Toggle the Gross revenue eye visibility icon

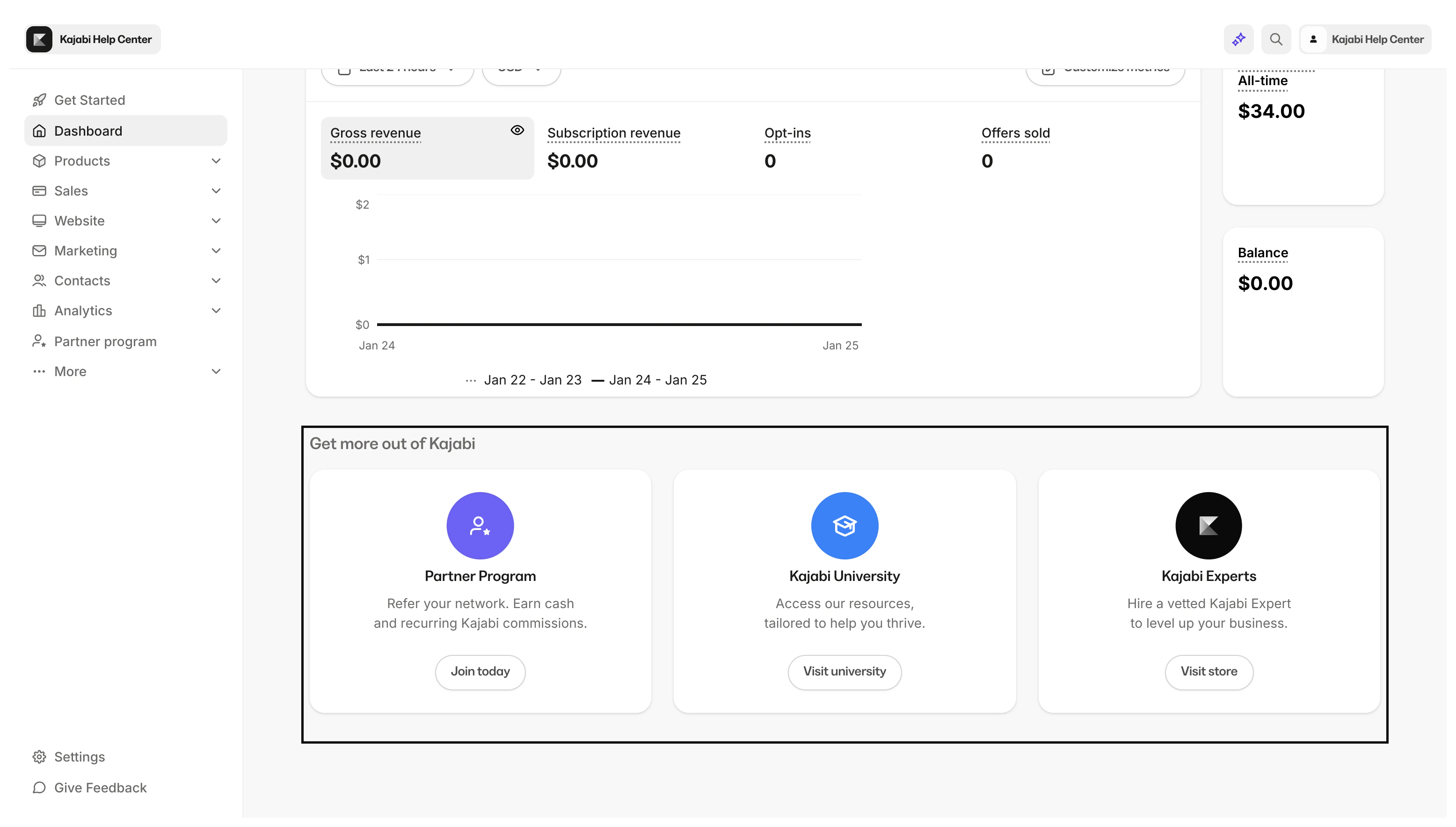click(517, 130)
